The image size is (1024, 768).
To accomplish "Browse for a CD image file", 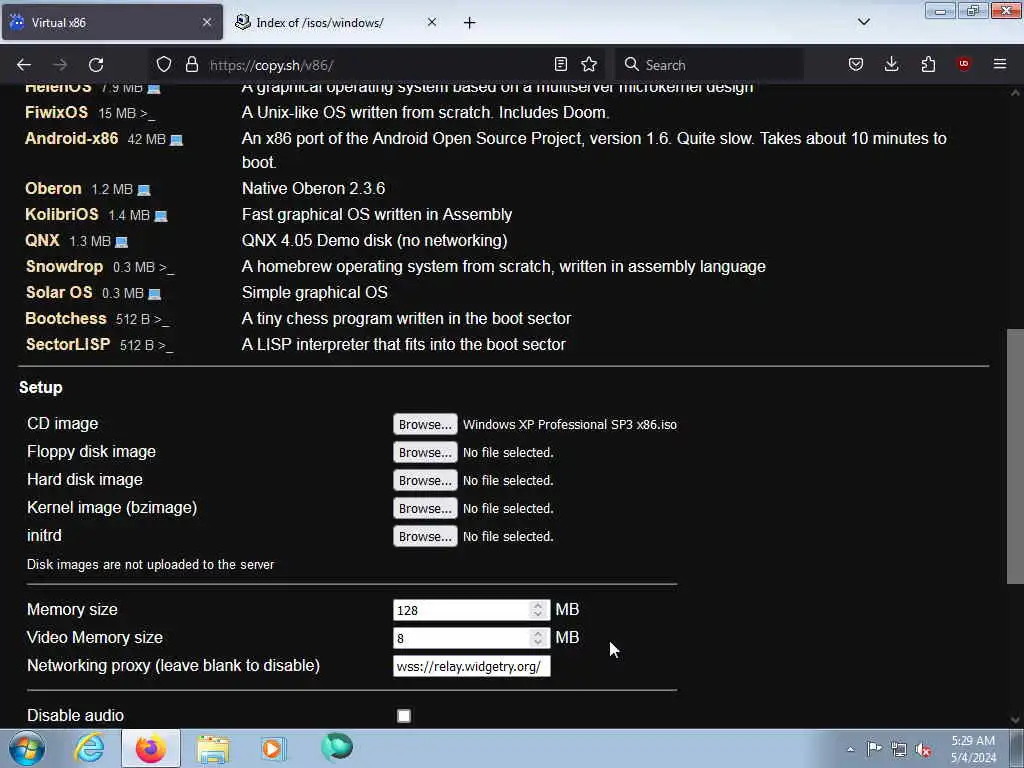I will pyautogui.click(x=425, y=424).
